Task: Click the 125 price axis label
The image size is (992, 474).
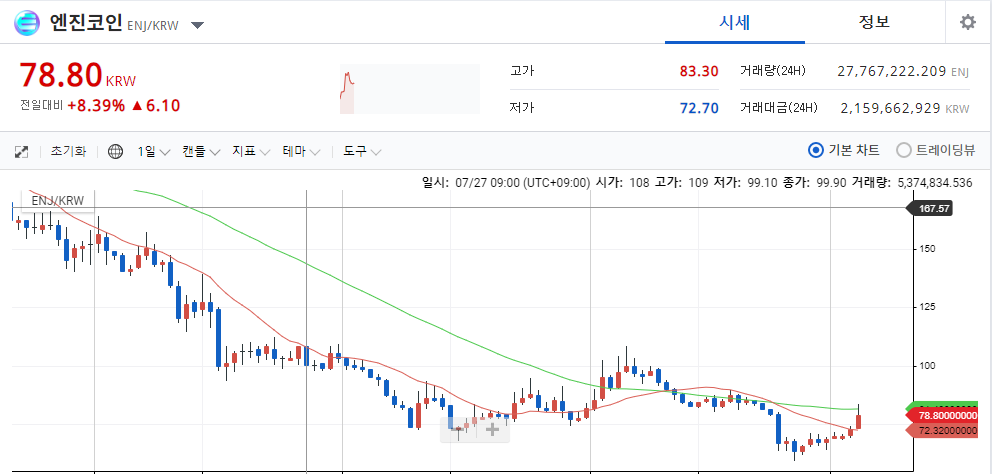Action: [x=927, y=308]
